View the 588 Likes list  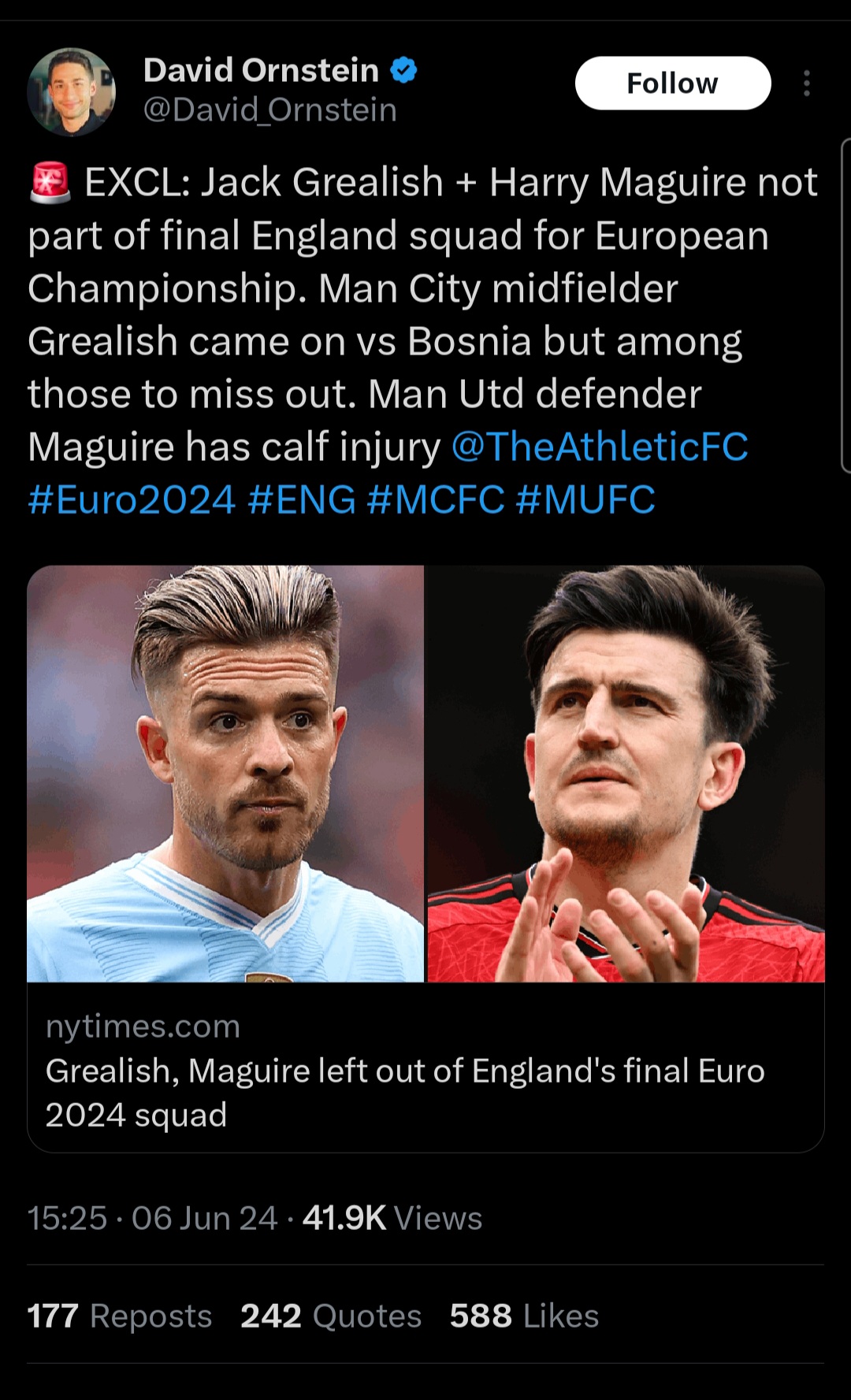point(524,1316)
